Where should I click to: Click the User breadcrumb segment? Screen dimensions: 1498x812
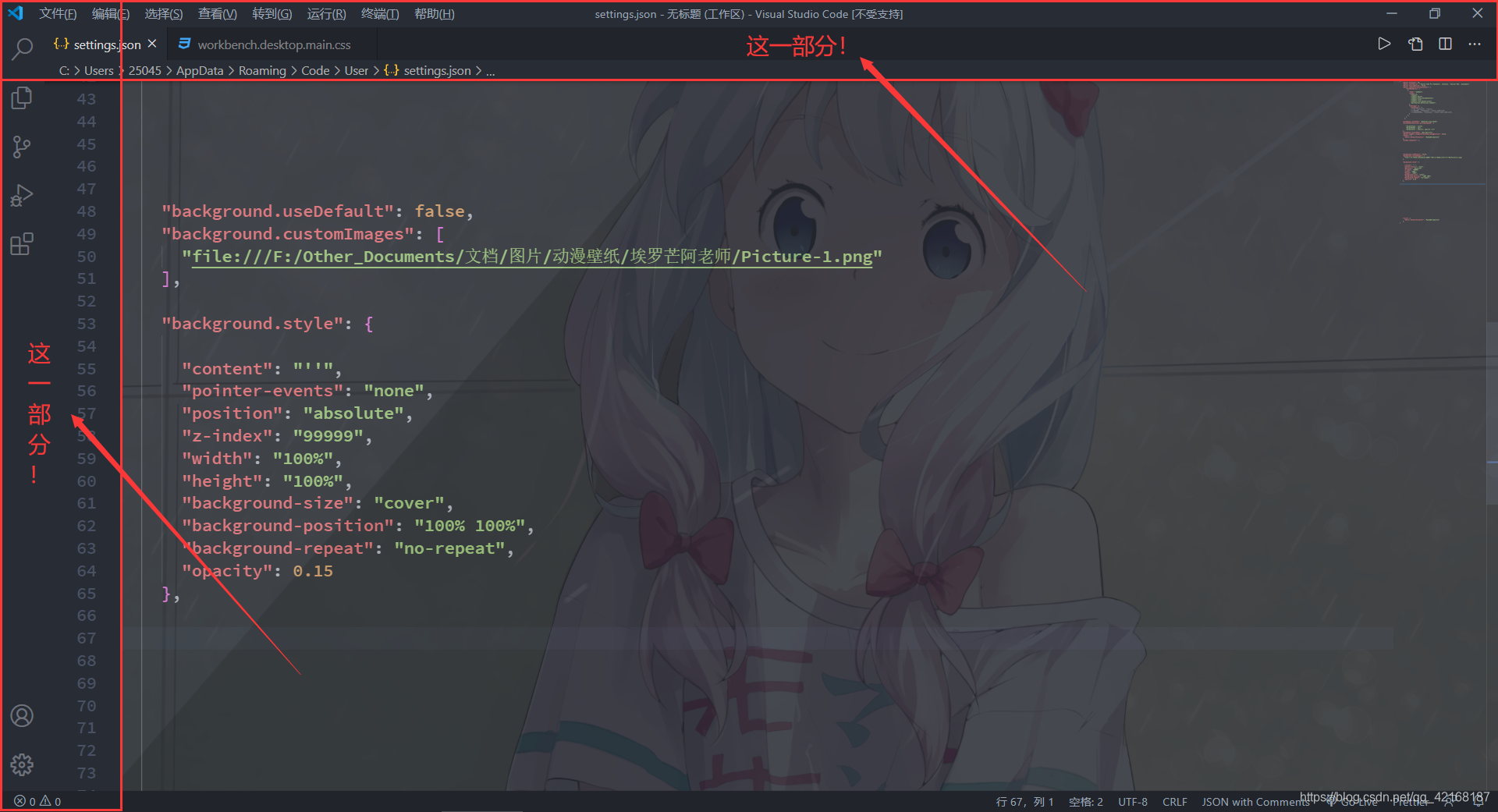[357, 70]
